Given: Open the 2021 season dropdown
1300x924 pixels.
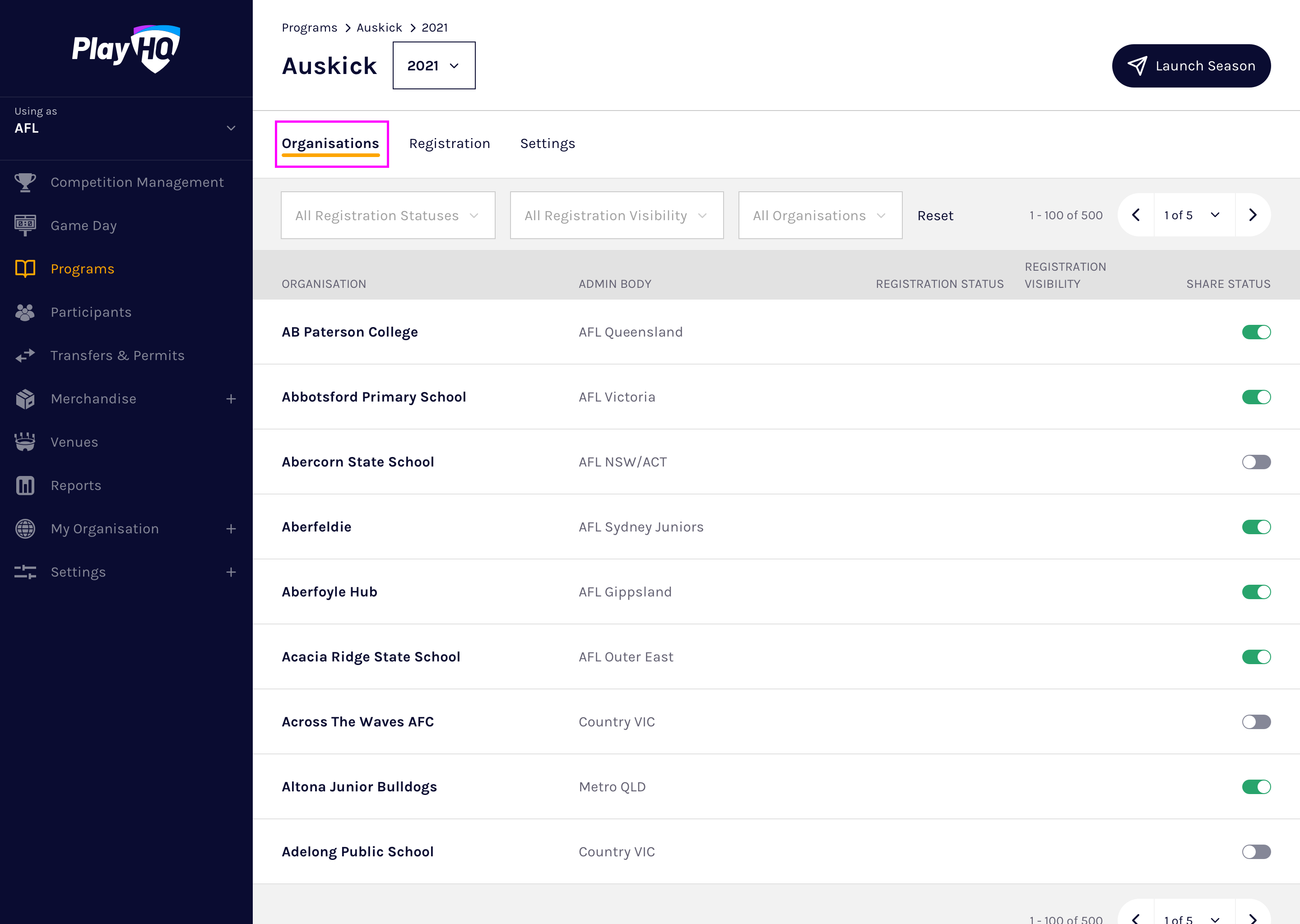Looking at the screenshot, I should (x=434, y=65).
